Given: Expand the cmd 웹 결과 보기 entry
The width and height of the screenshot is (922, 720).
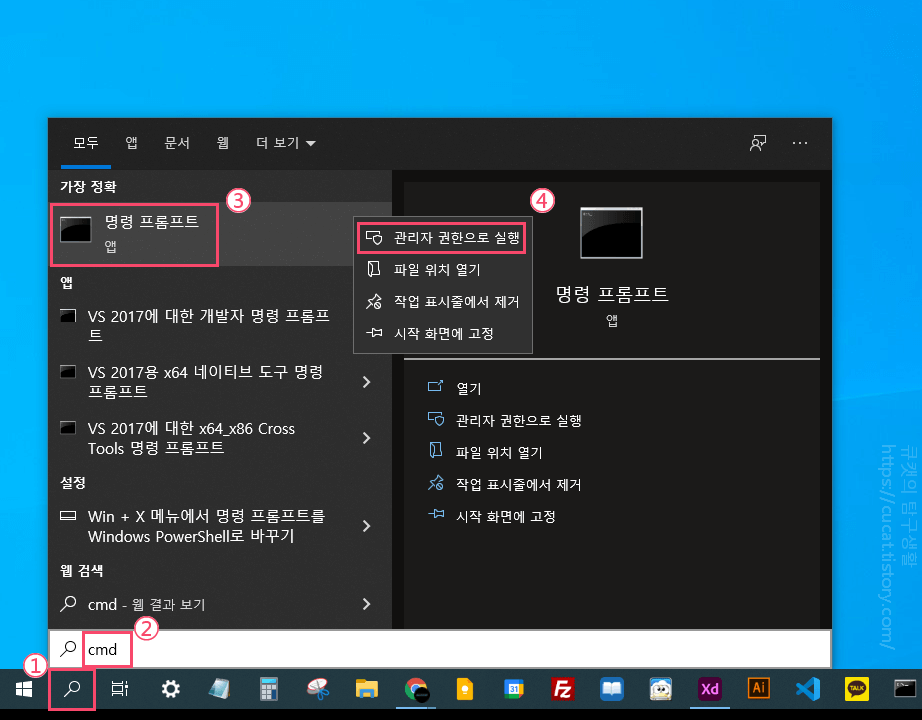Looking at the screenshot, I should tap(366, 604).
